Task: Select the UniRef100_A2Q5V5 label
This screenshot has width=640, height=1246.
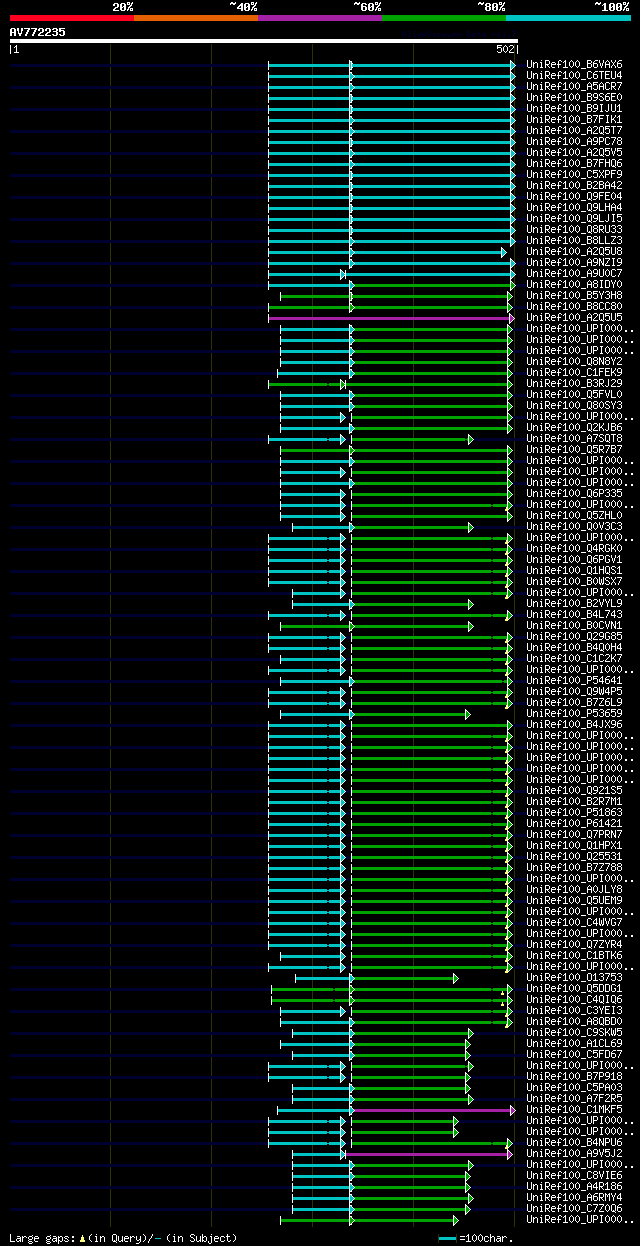Action: click(574, 152)
